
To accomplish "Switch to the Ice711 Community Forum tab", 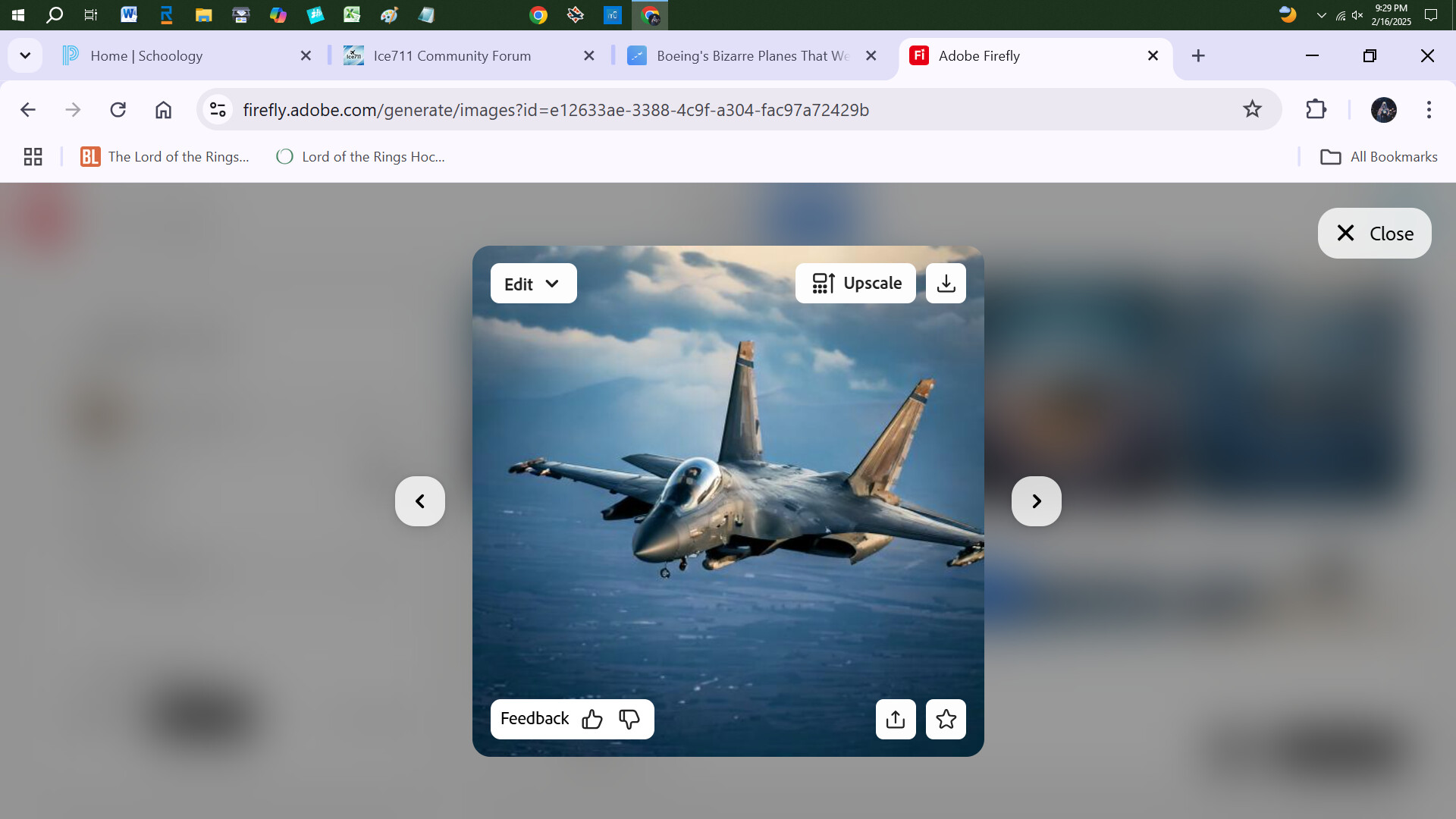I will 451,56.
